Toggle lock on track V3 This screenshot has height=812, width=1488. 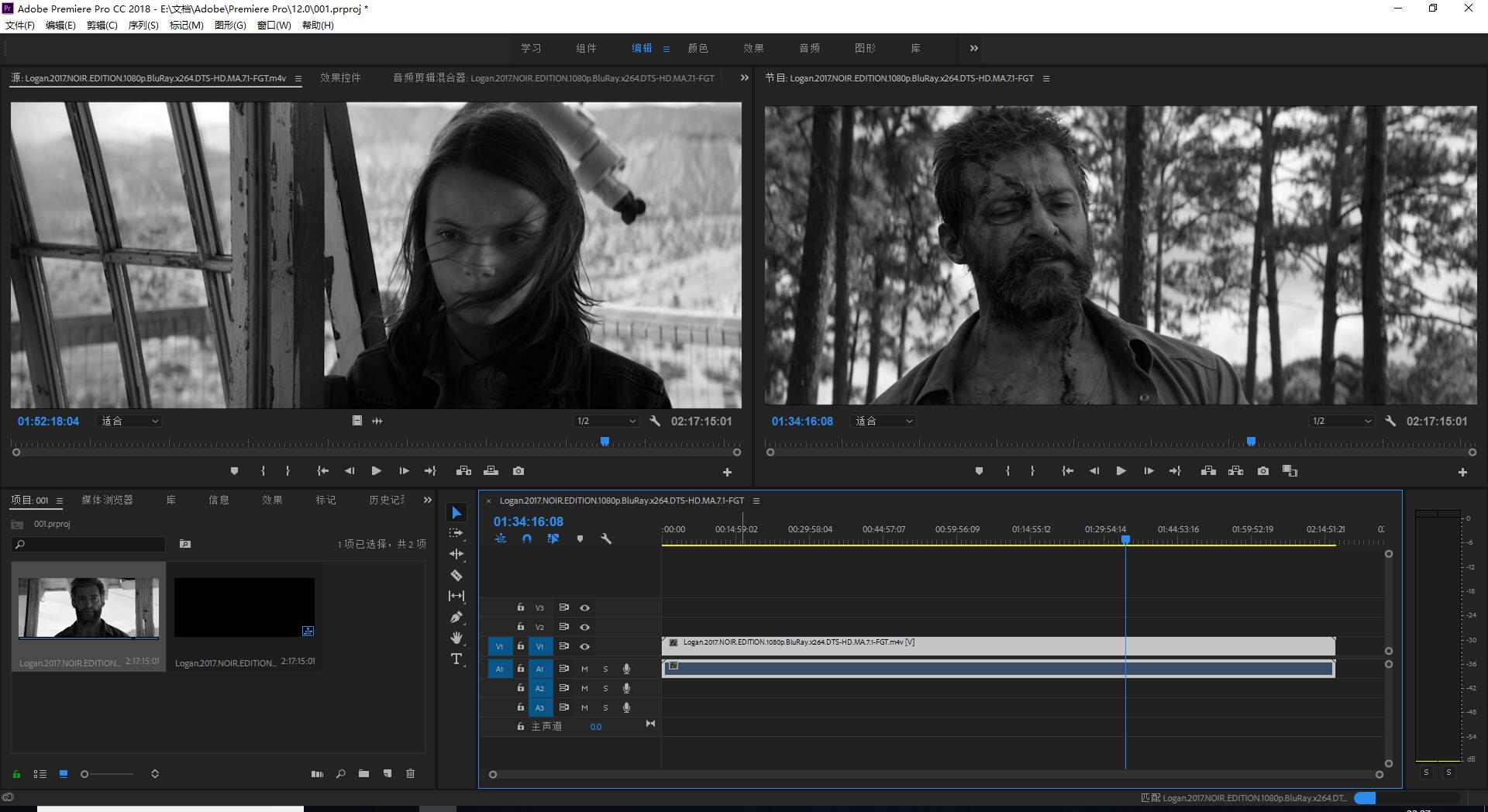point(521,607)
